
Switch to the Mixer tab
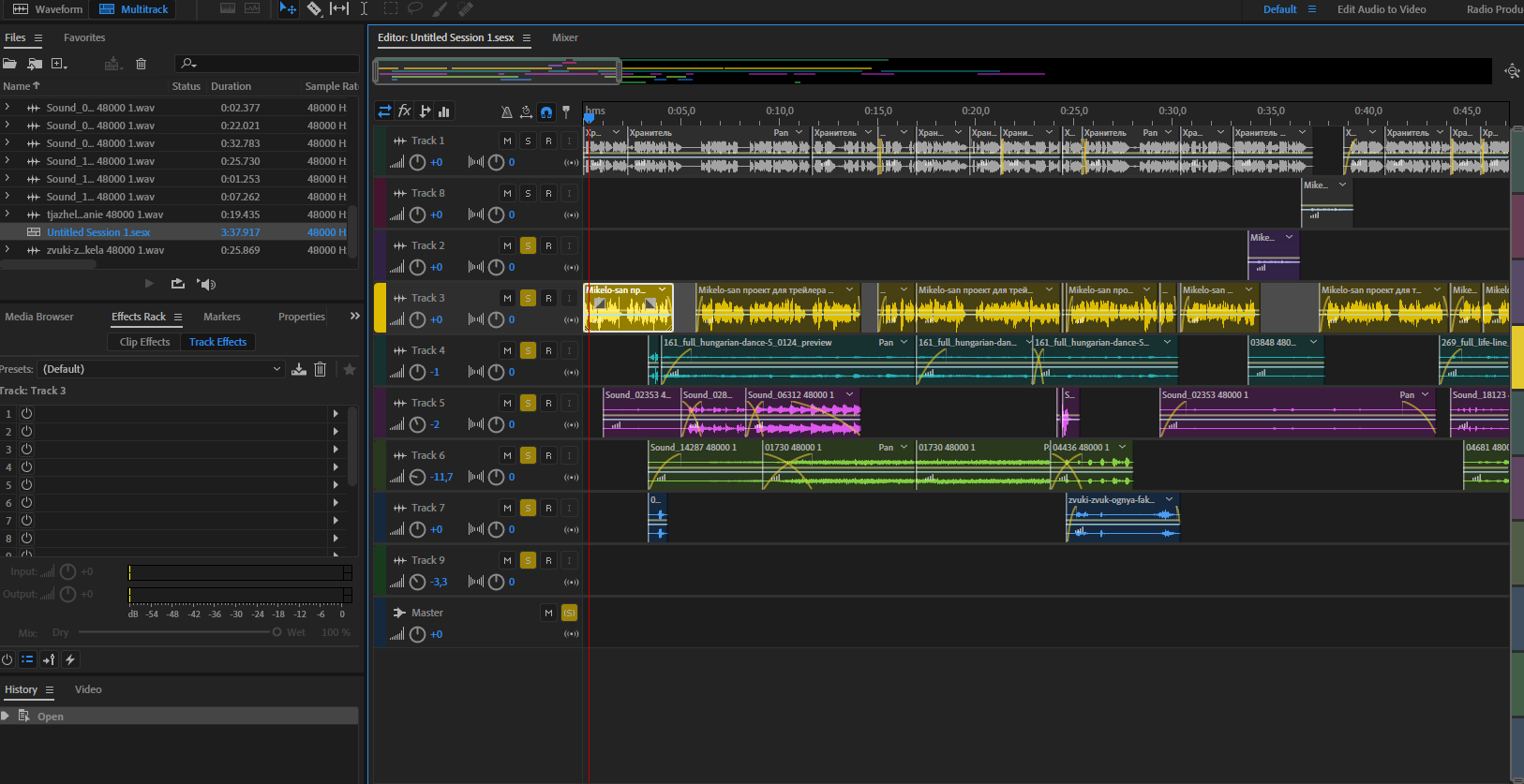point(564,37)
